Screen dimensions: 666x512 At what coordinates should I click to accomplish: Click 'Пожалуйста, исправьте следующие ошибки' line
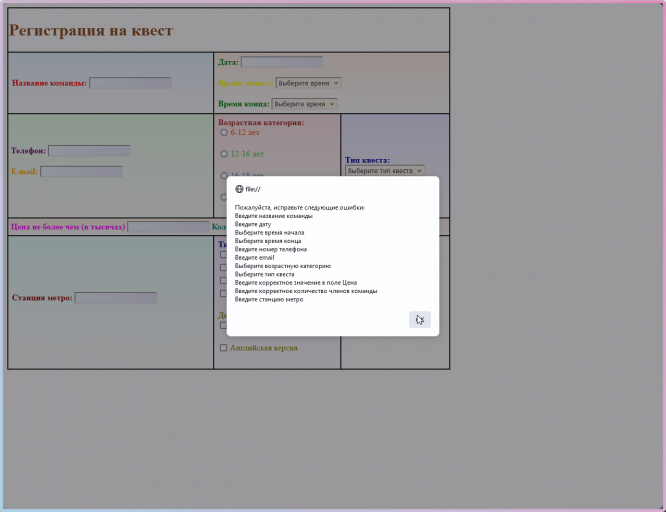(299, 207)
